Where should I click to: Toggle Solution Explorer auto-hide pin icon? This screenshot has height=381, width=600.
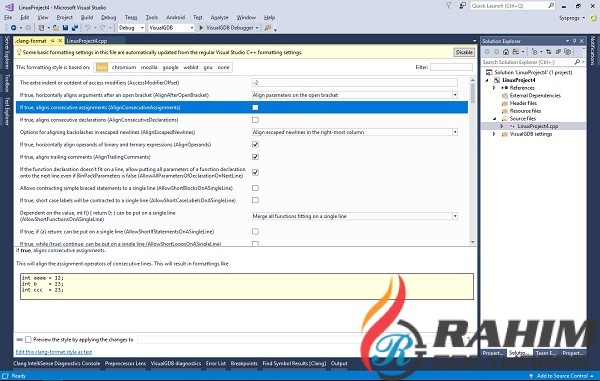click(x=574, y=41)
